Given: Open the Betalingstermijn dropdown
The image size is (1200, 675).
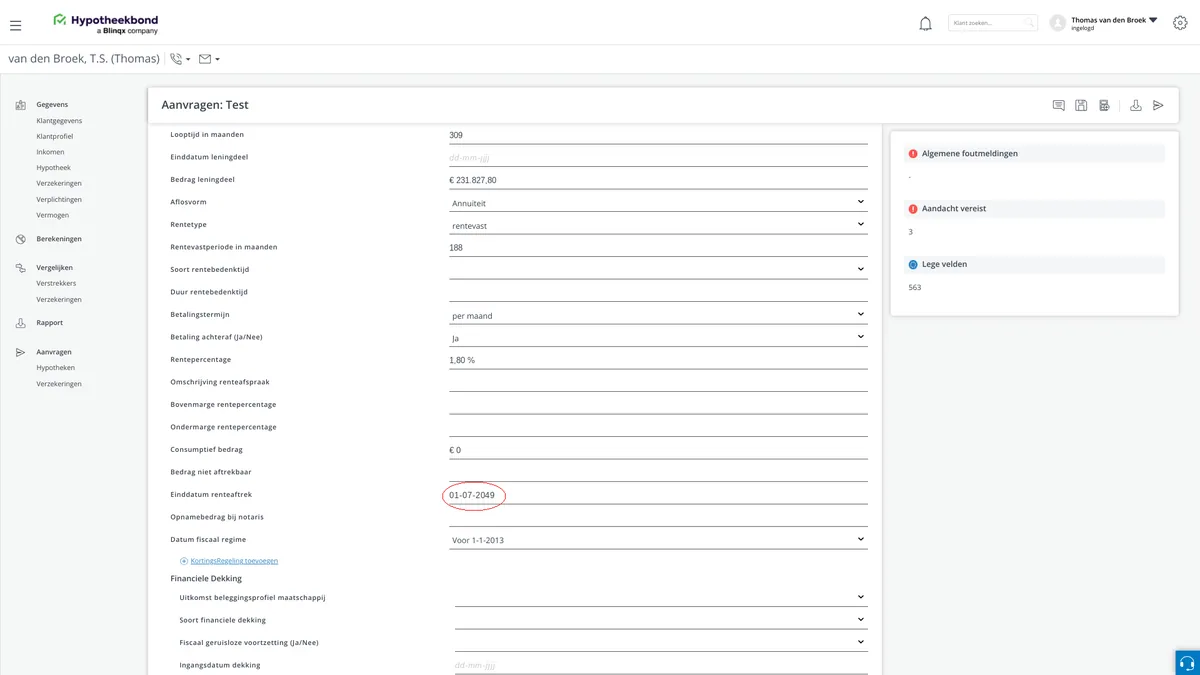Looking at the screenshot, I should tap(659, 315).
